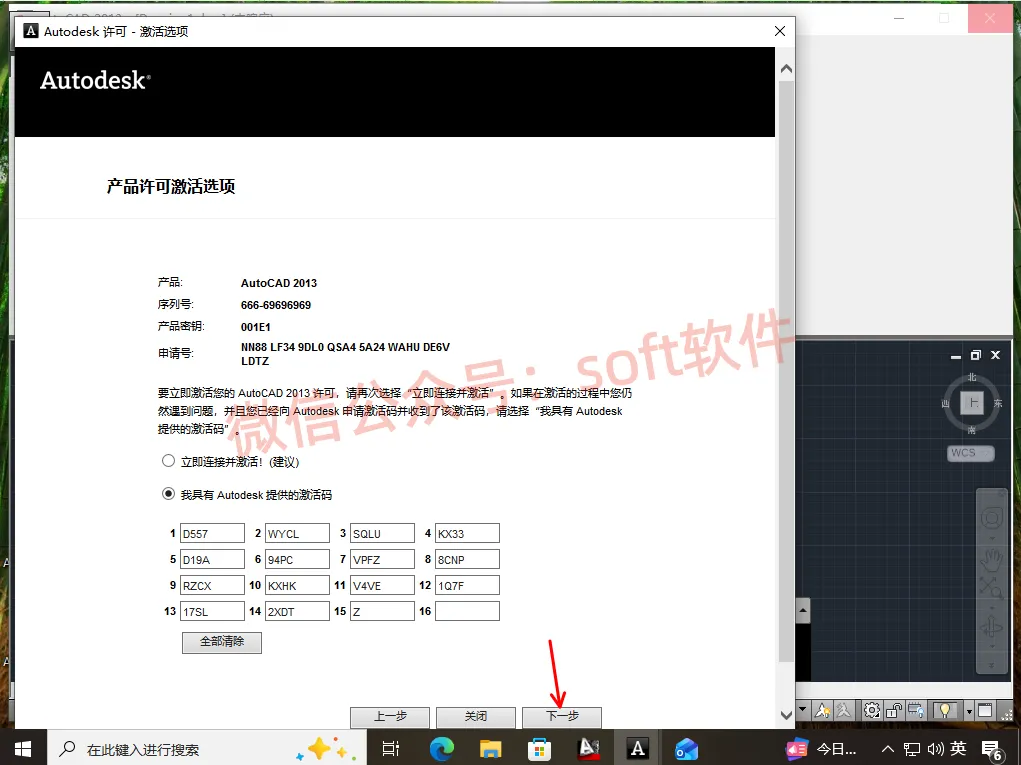Screen dimensions: 1021x765
Task: Select 立即连接并激活 radio option
Action: 168,461
